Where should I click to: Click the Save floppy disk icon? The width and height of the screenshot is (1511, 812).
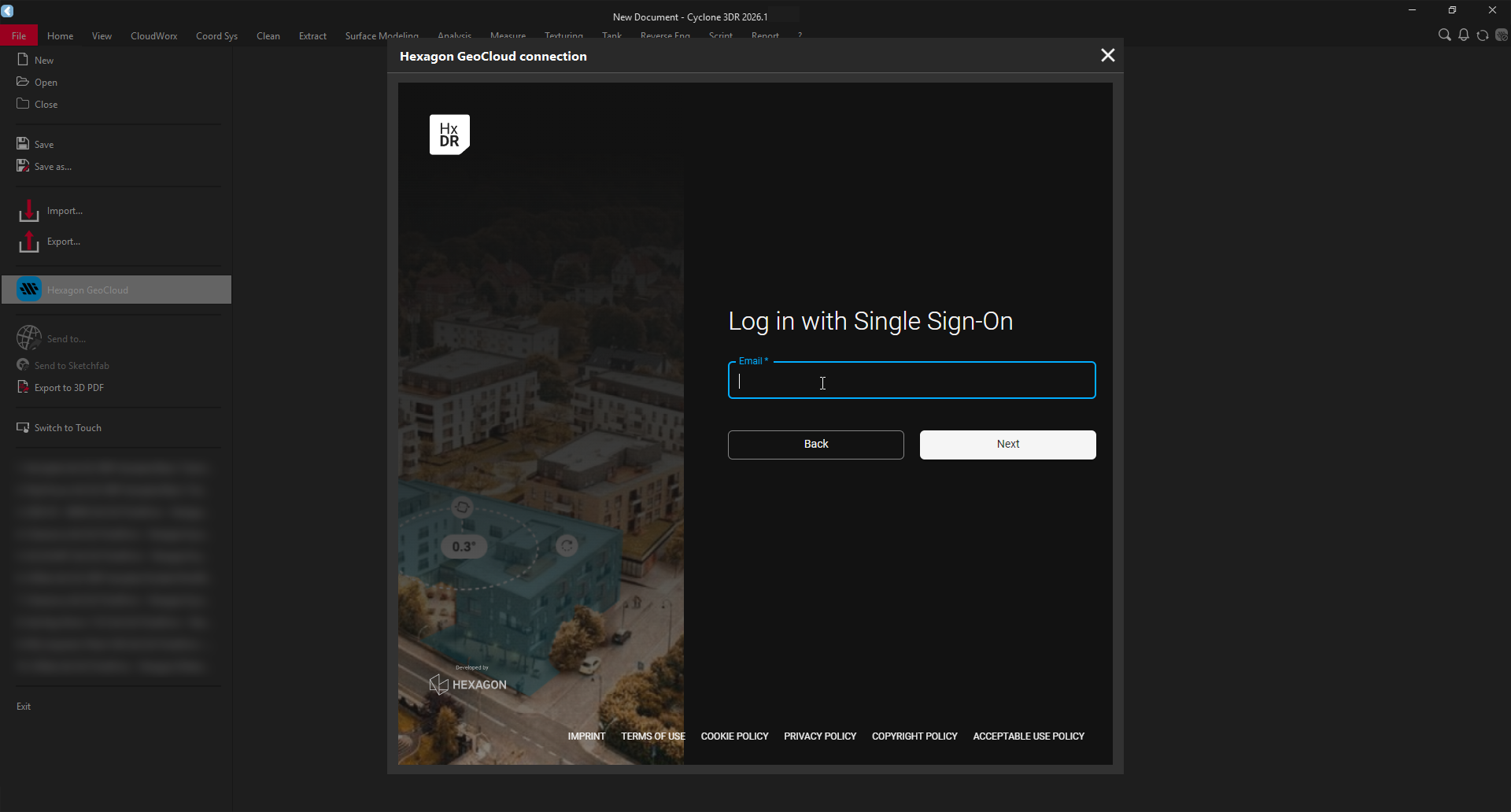pyautogui.click(x=23, y=144)
